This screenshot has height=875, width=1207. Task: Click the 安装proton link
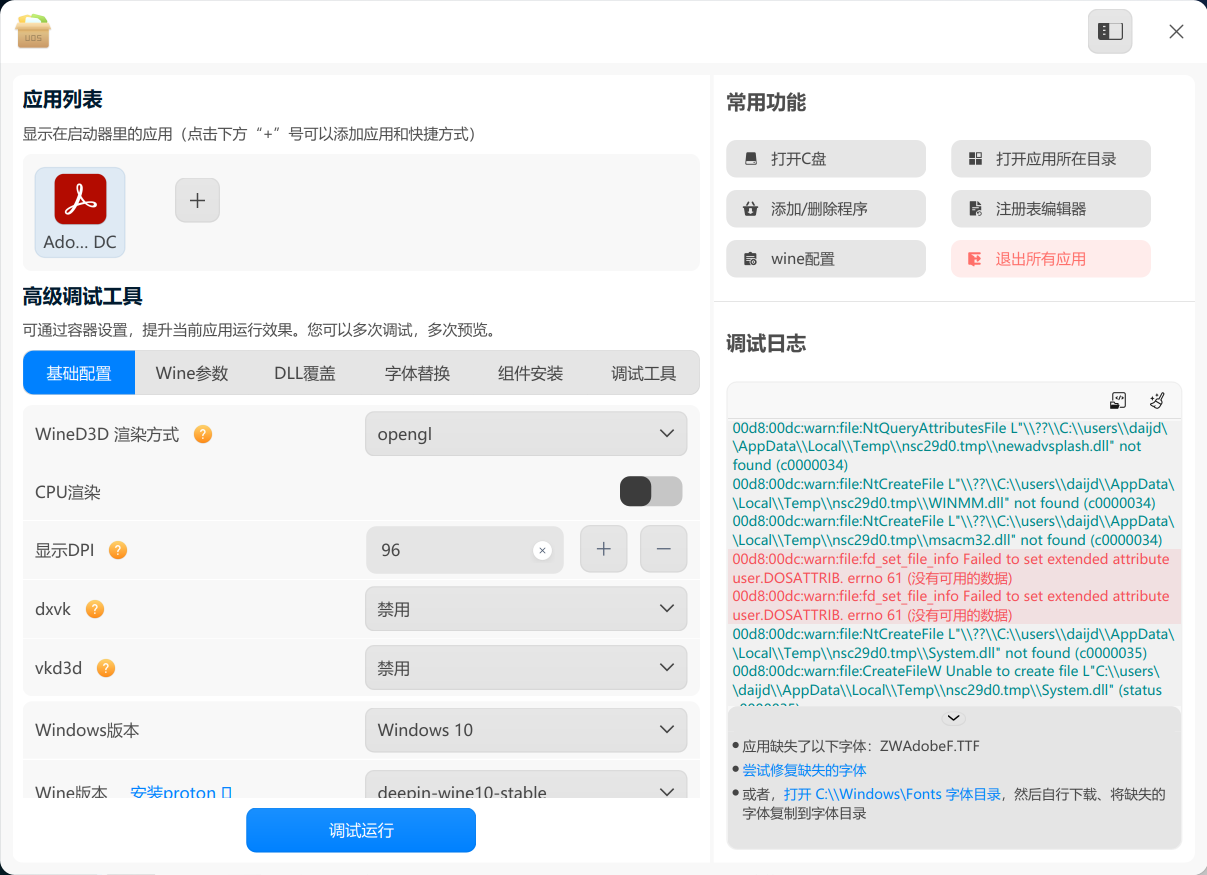coord(181,792)
